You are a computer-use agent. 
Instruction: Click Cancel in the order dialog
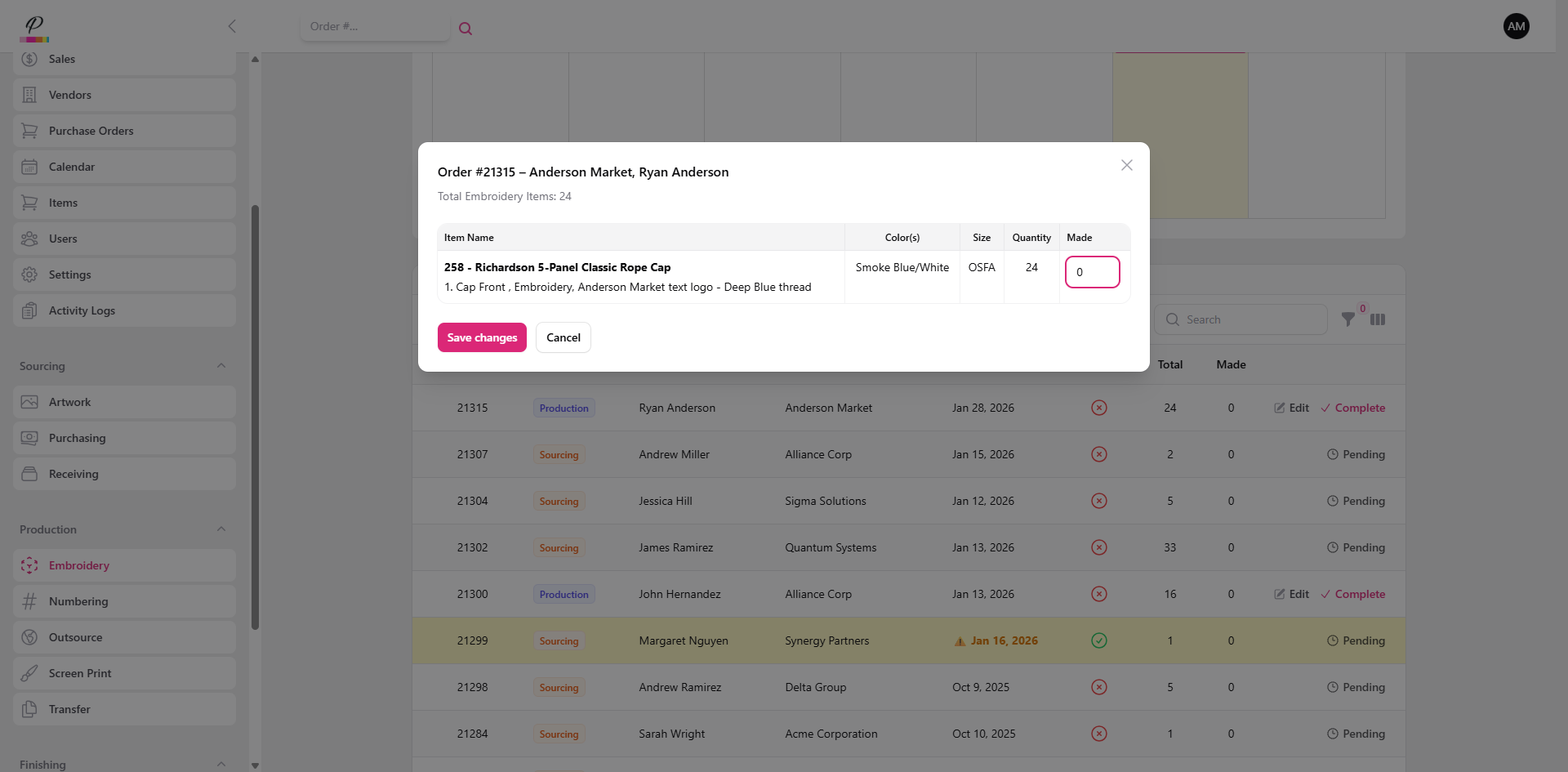(x=563, y=337)
